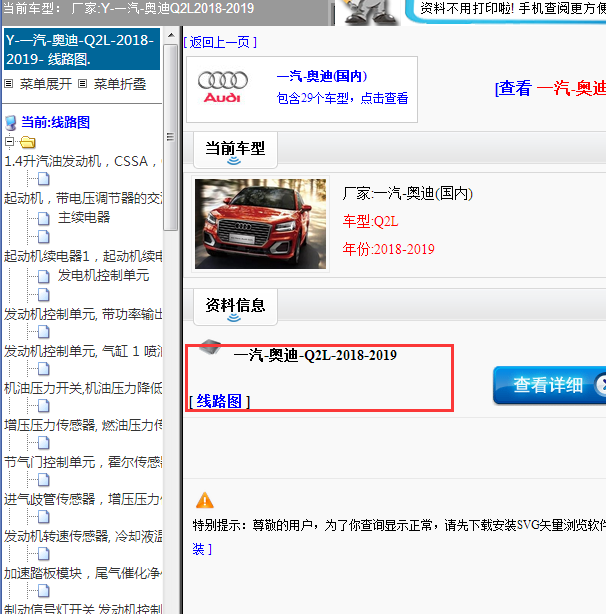
Task: Click the sidebar scrollbar up arrow
Action: click(171, 35)
